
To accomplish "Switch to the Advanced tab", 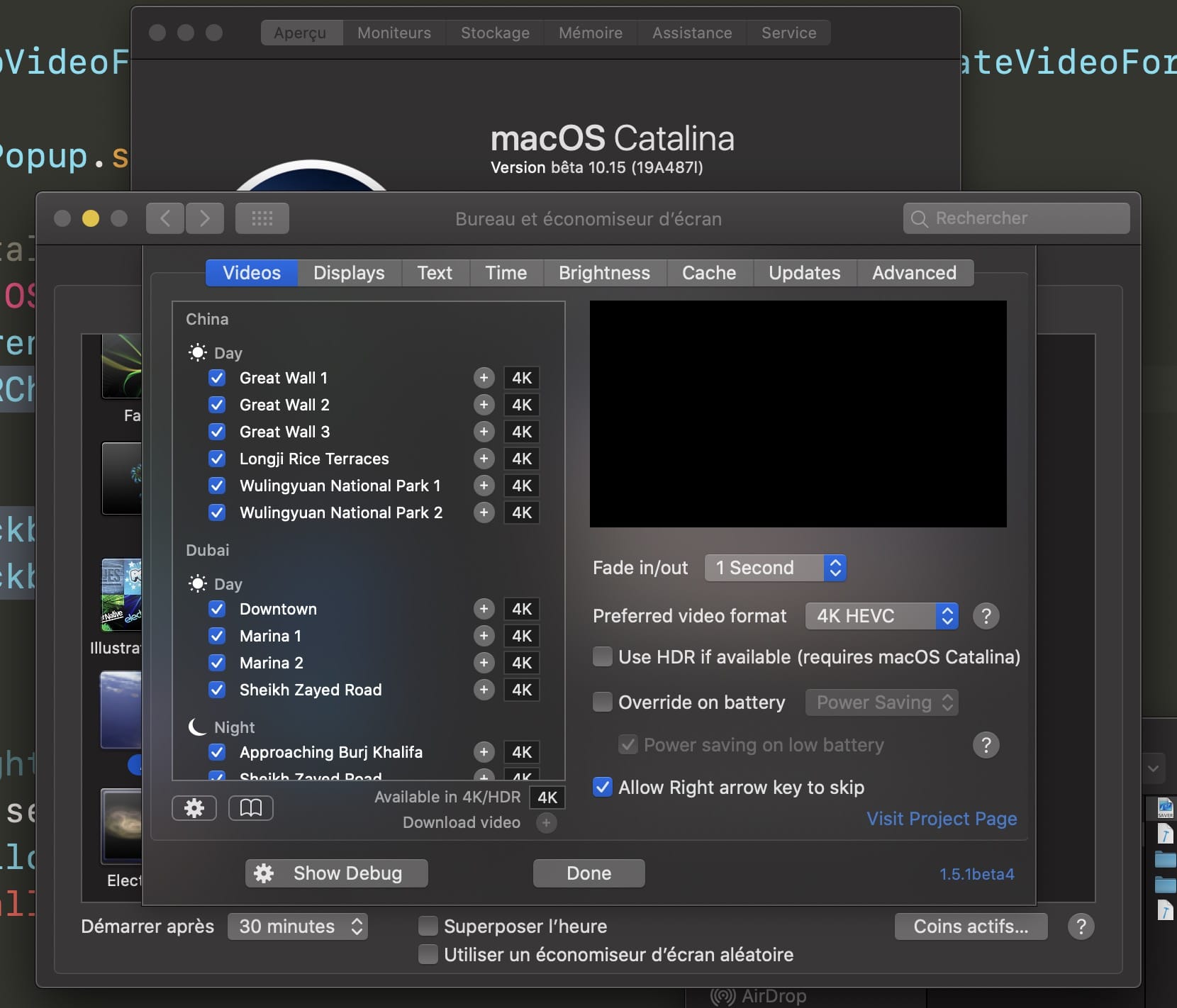I will [915, 273].
